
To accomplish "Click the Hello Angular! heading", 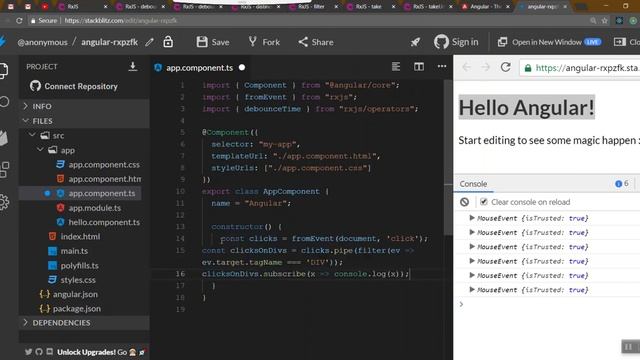I will point(527,107).
